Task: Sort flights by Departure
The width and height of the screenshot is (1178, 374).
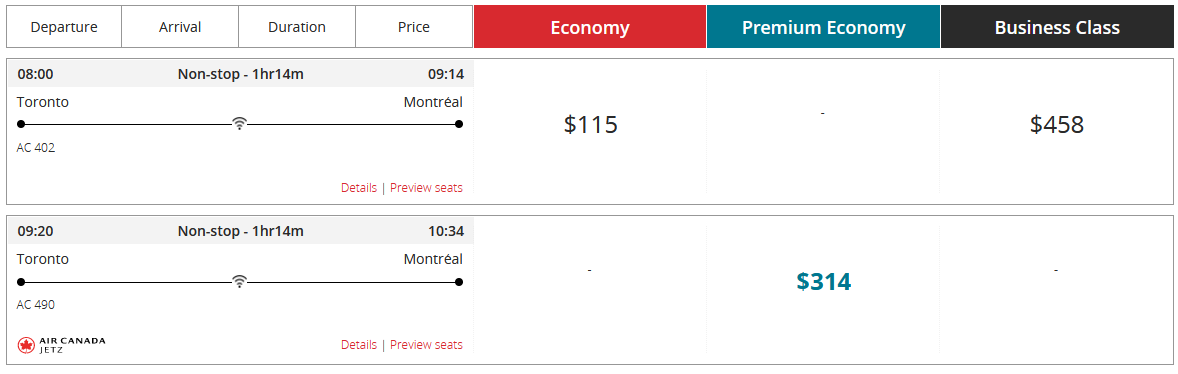Action: [64, 27]
